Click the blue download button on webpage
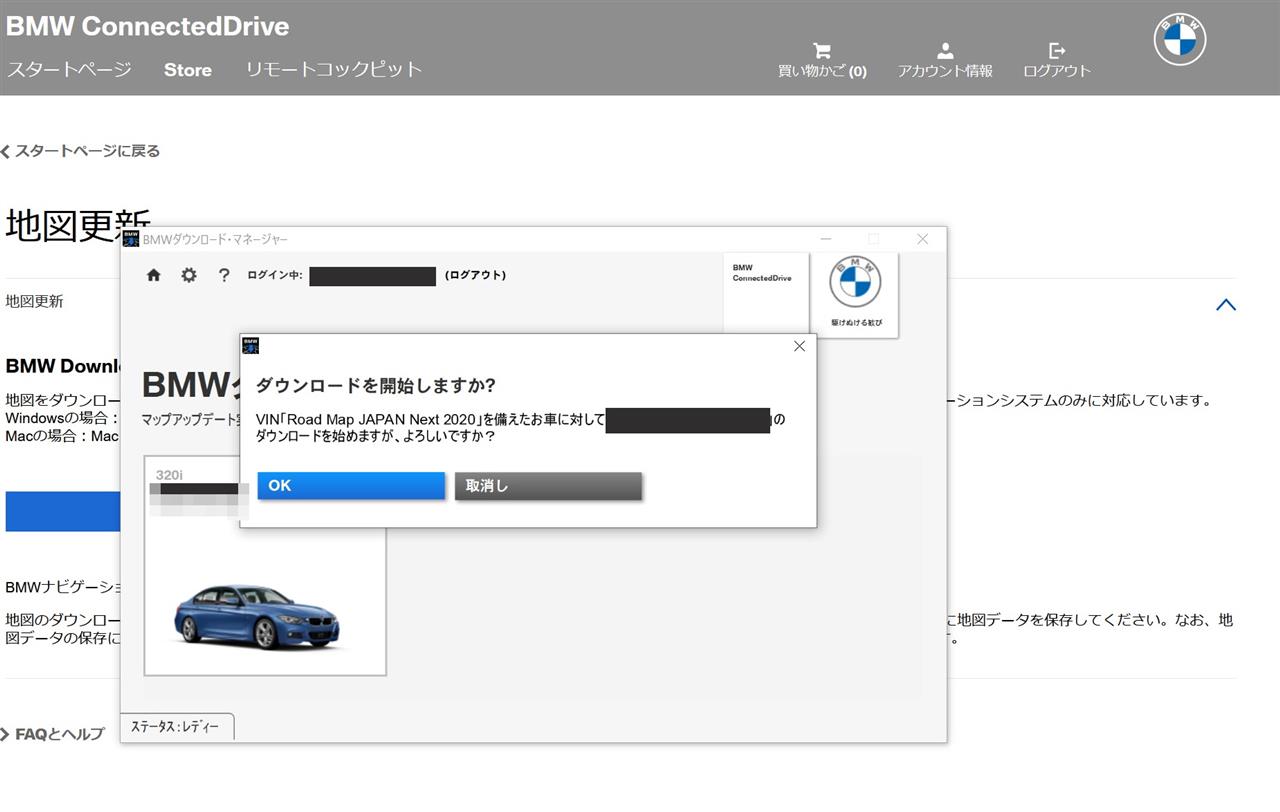Screen dimensions: 1280x812 tap(63, 511)
